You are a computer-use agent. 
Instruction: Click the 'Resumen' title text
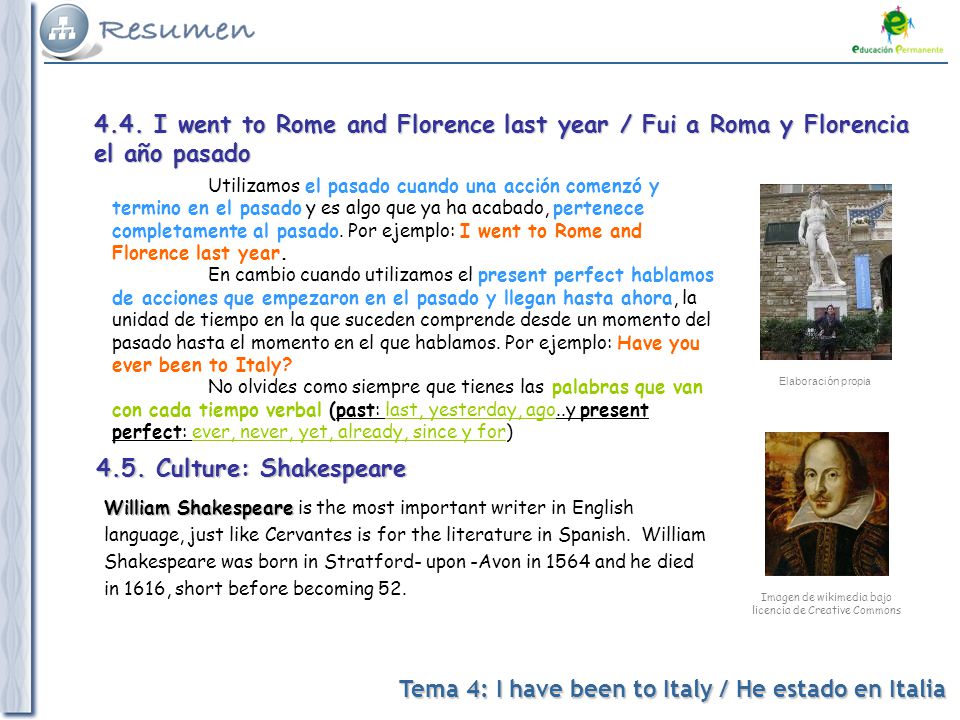176,29
